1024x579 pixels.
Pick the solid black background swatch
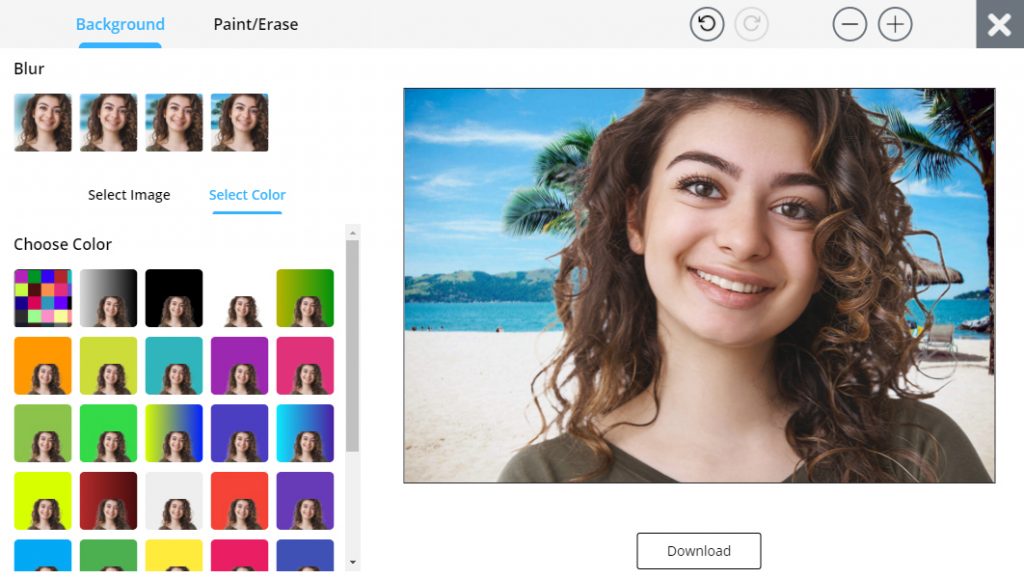174,297
